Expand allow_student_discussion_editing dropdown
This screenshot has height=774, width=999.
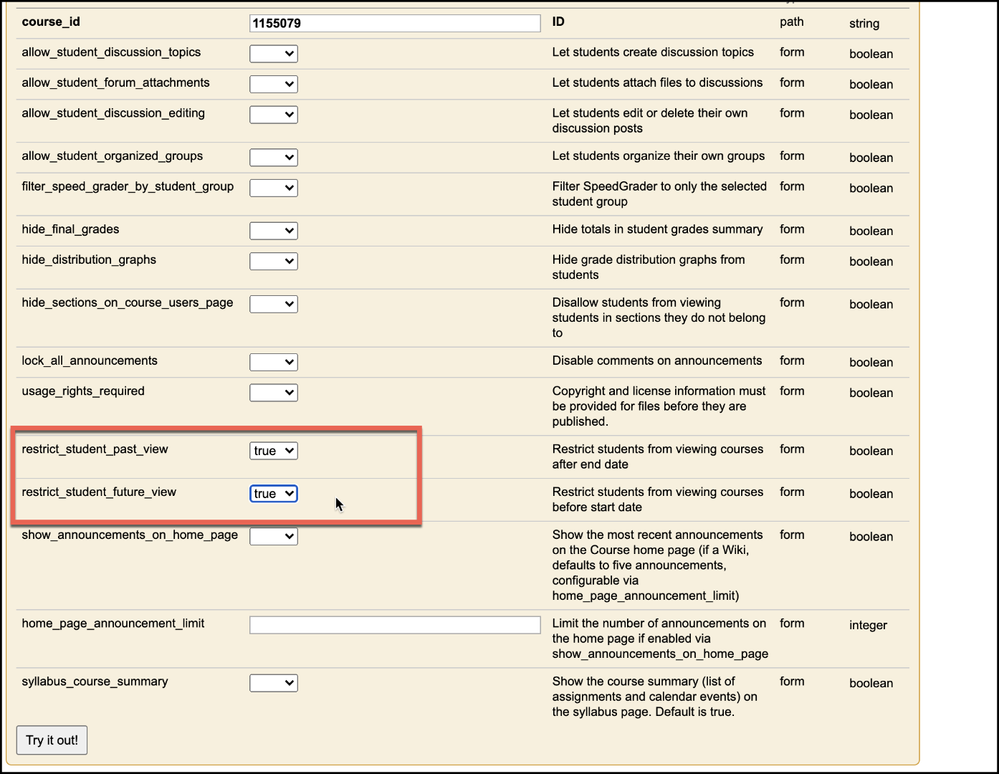[x=273, y=115]
